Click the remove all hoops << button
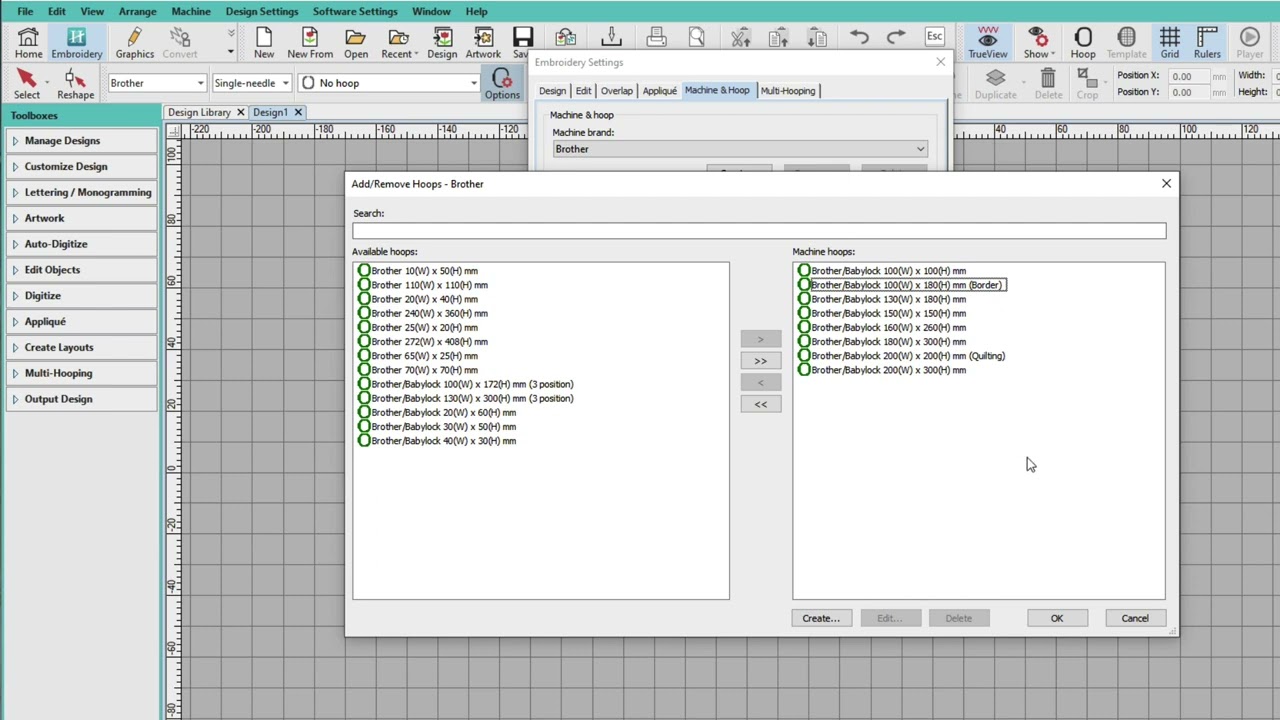 (x=761, y=404)
